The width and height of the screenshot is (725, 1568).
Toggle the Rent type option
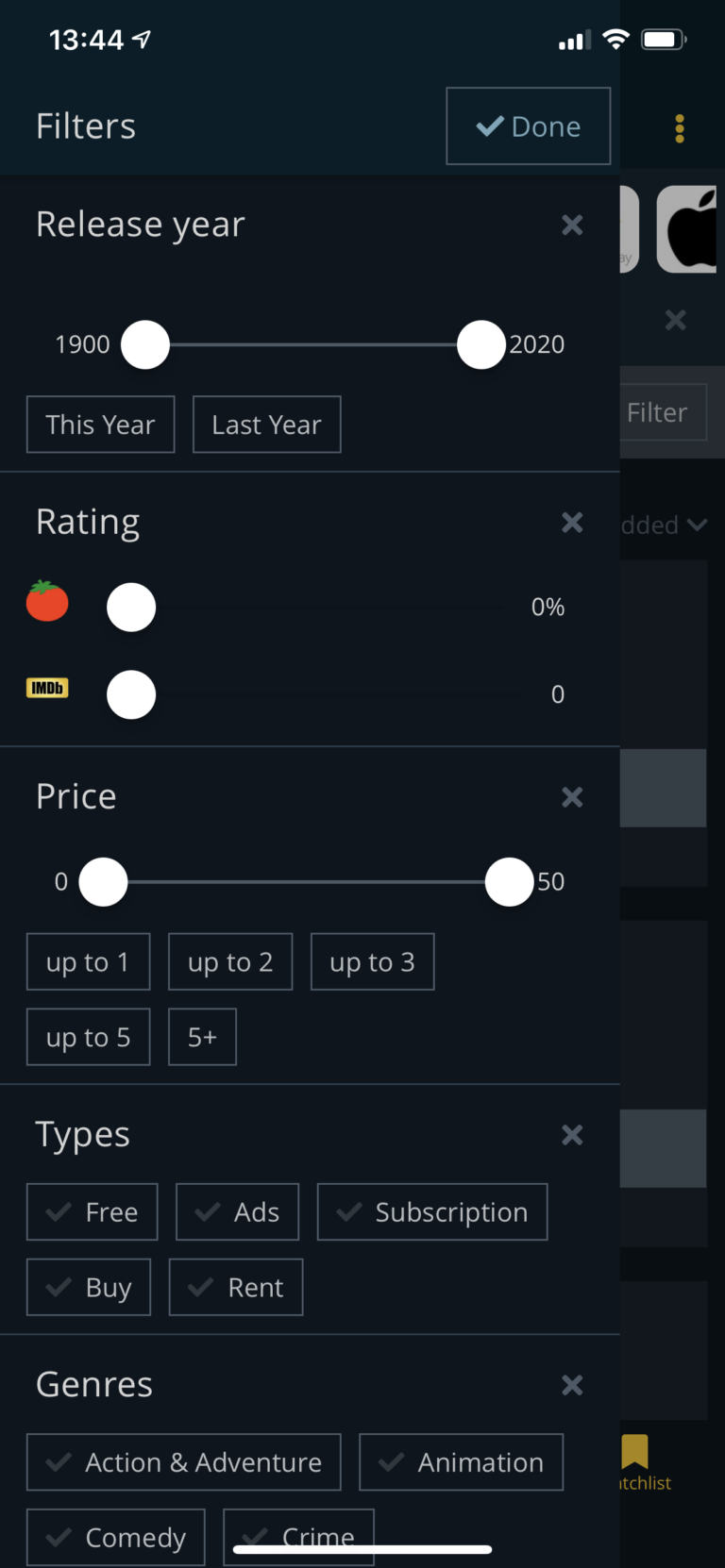(236, 1288)
